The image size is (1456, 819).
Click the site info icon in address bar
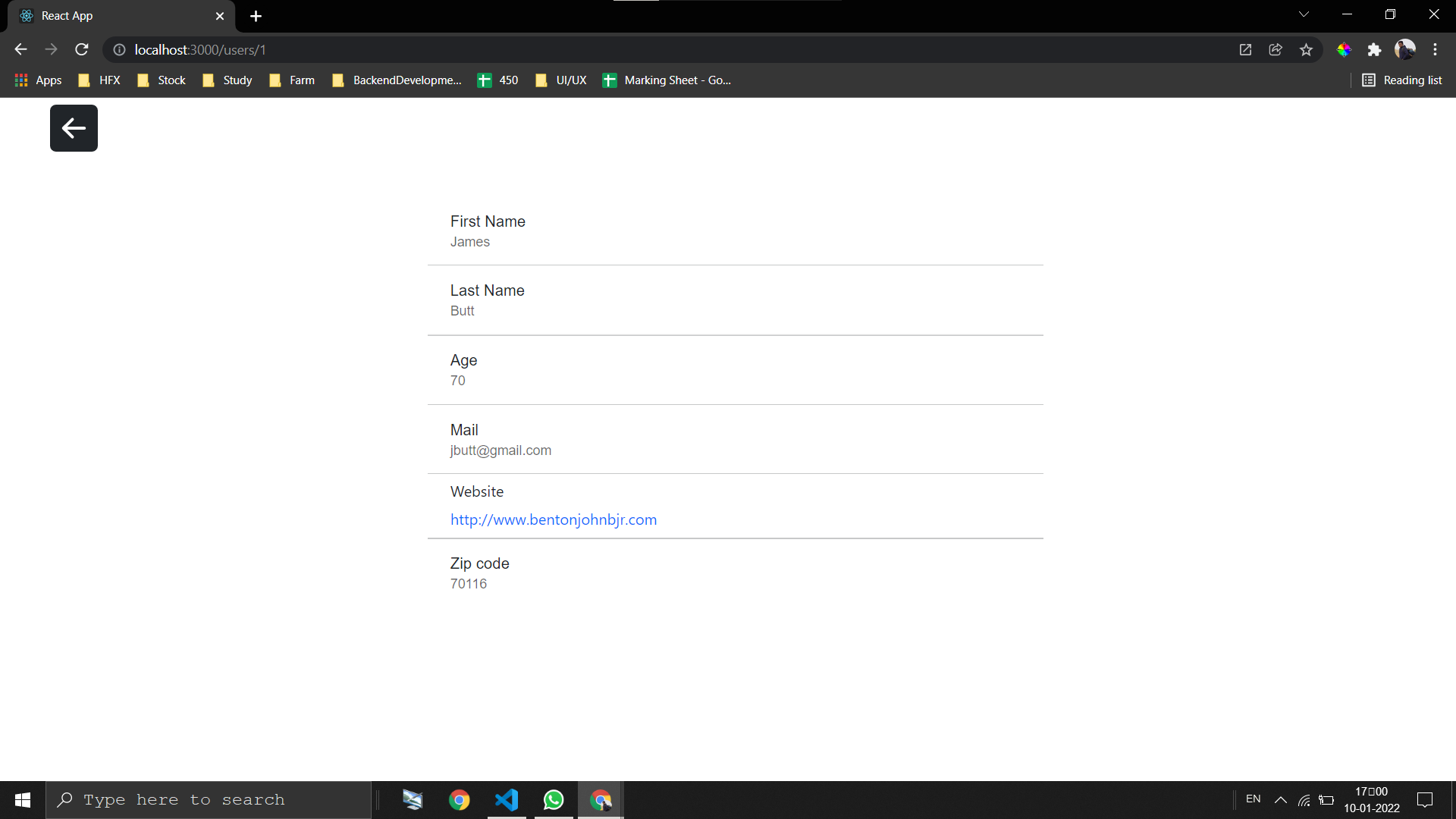click(119, 50)
